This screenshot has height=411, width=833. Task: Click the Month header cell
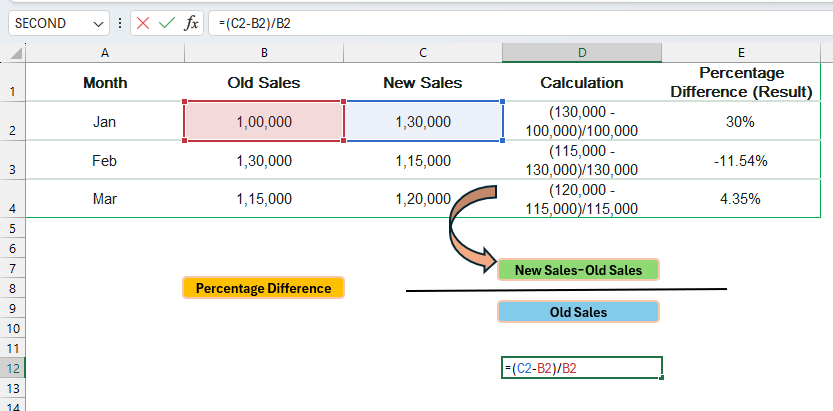[x=105, y=82]
